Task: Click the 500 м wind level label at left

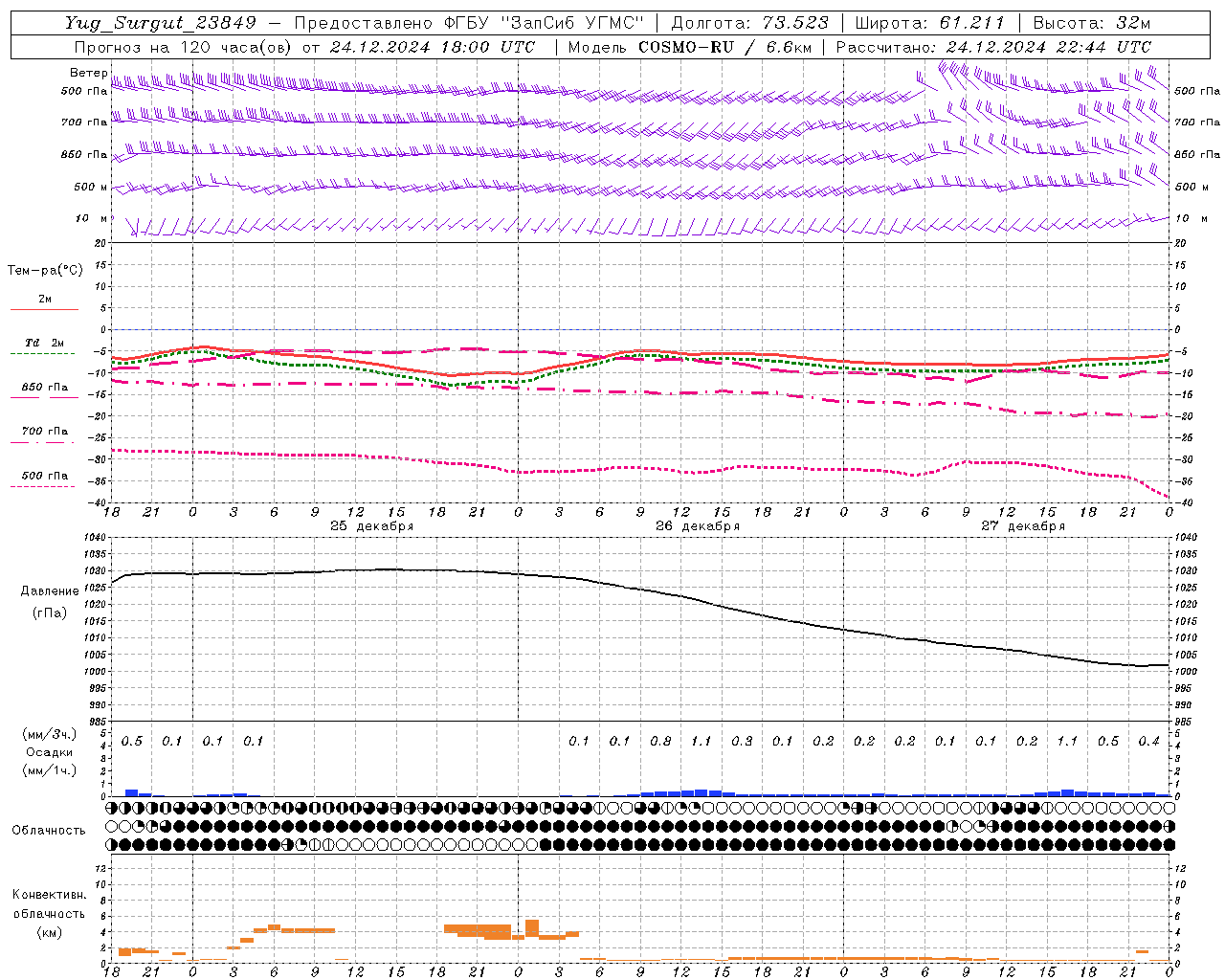Action: [92, 188]
